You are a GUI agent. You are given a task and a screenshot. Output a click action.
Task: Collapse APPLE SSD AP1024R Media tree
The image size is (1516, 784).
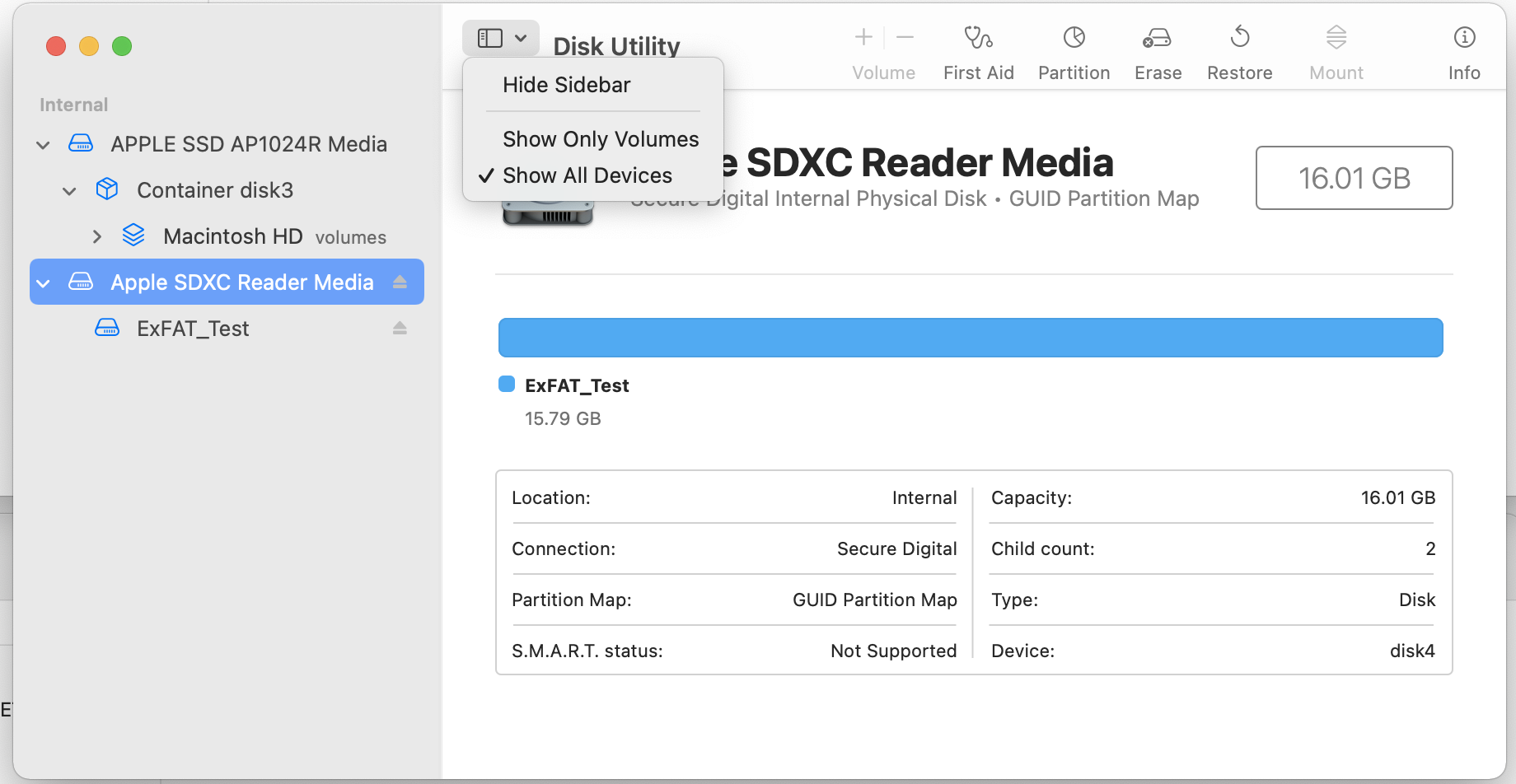(44, 145)
